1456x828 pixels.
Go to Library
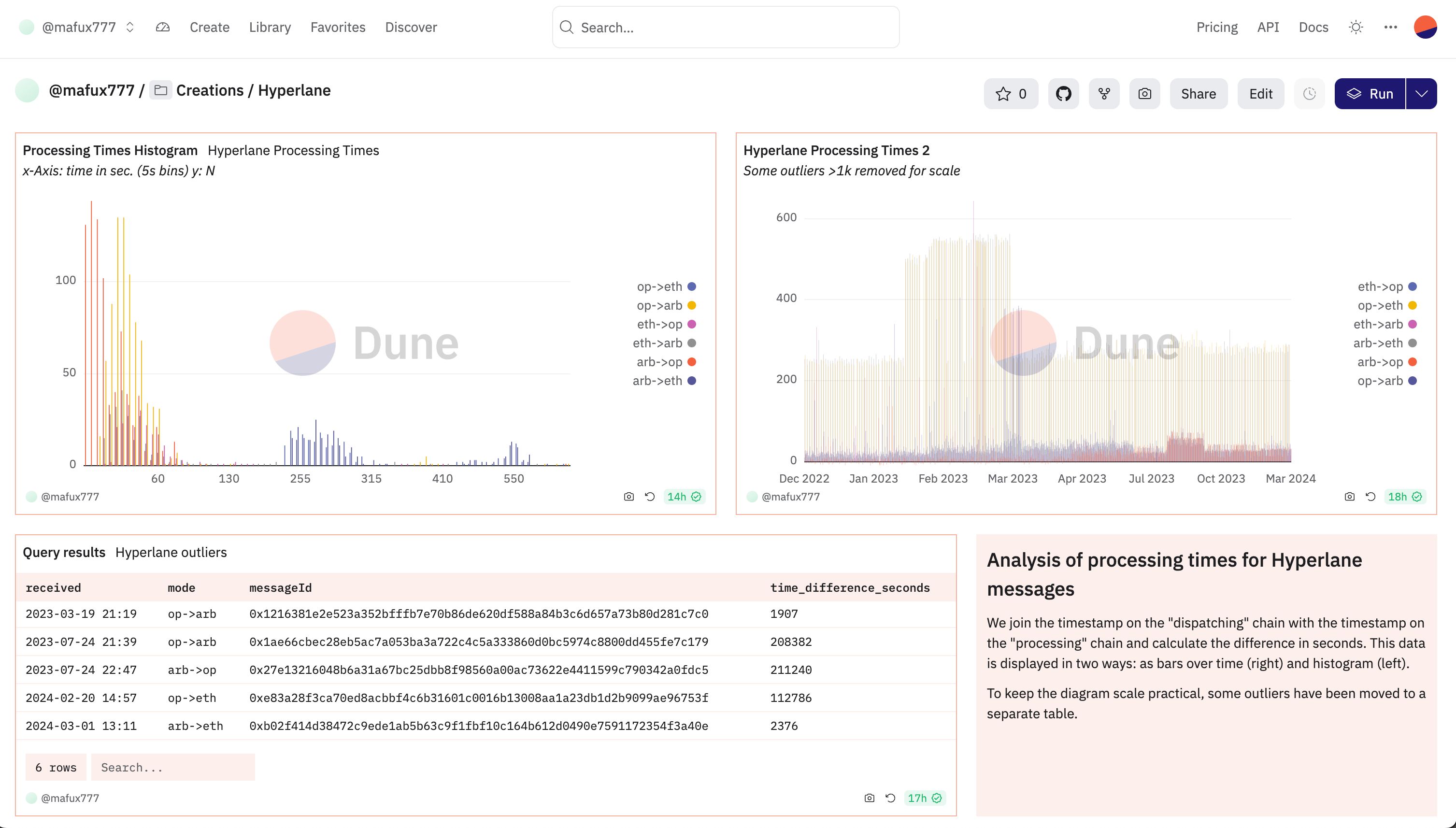270,28
